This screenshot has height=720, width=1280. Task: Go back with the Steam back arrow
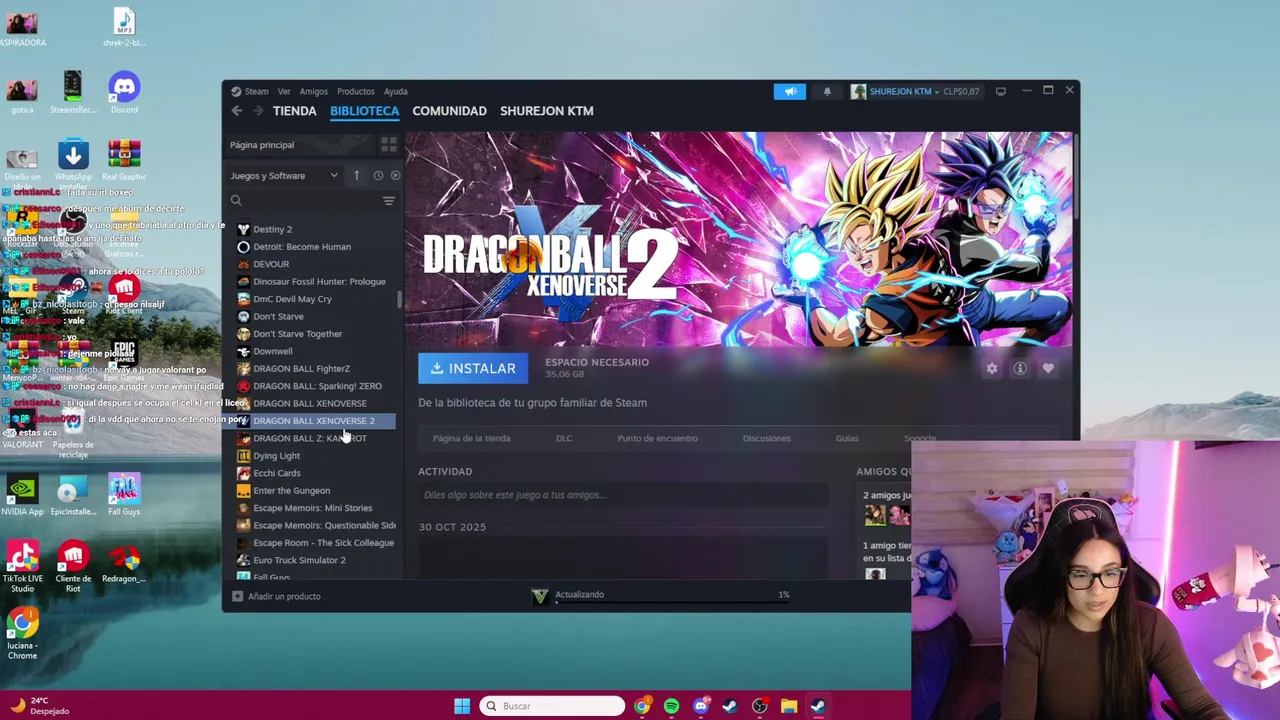pos(237,111)
